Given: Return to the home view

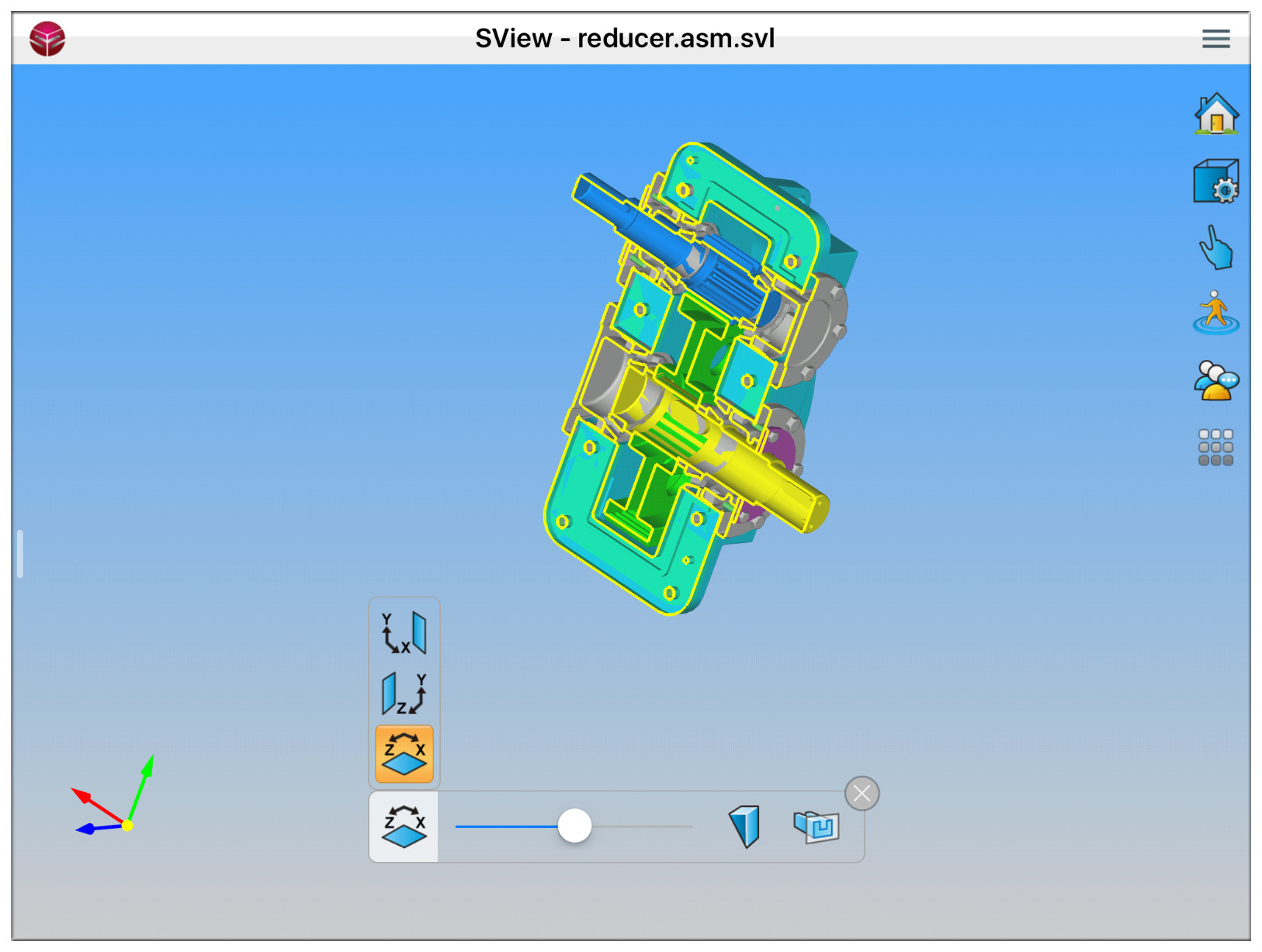Looking at the screenshot, I should click(1216, 113).
